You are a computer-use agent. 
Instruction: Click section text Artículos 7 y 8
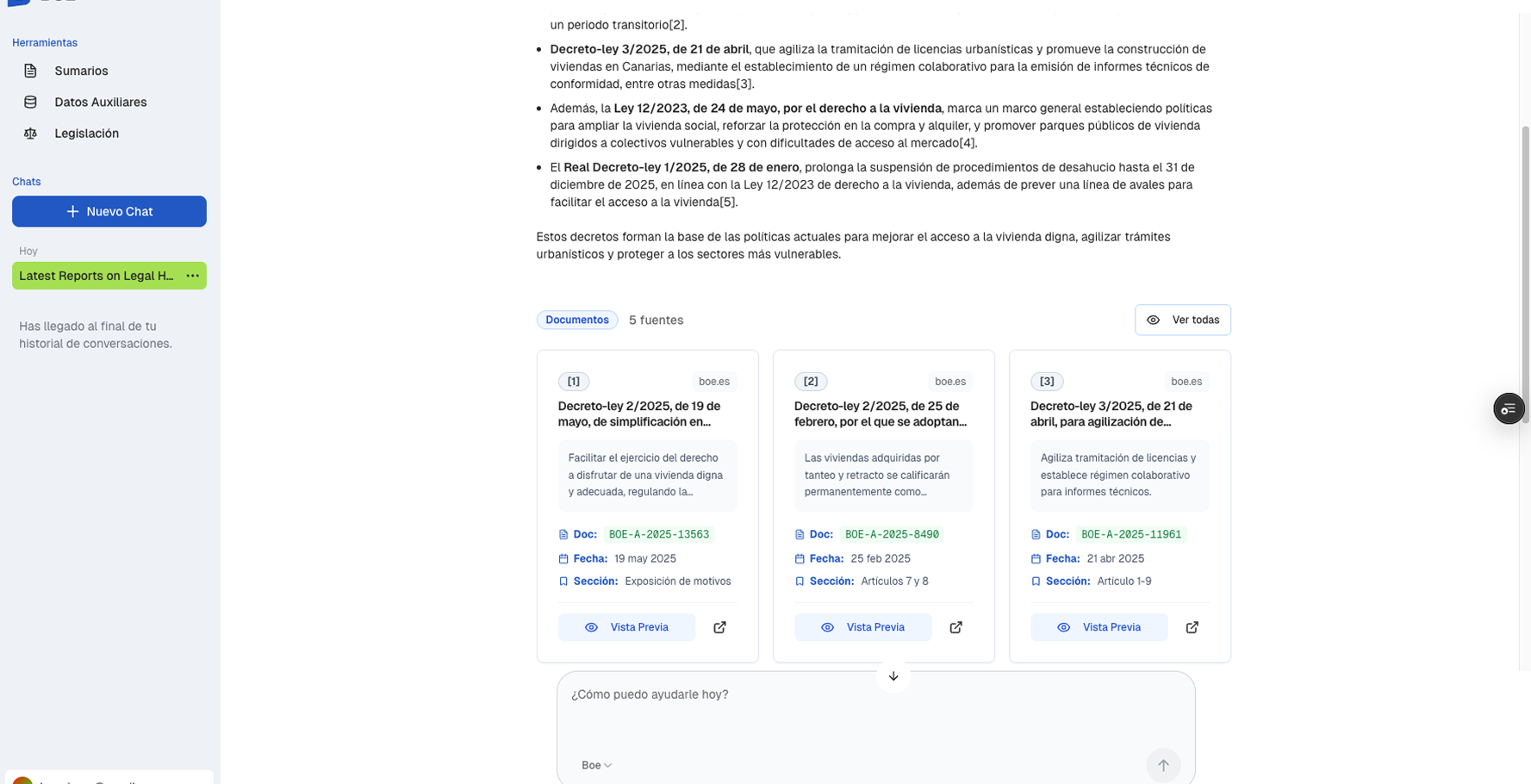click(x=895, y=582)
